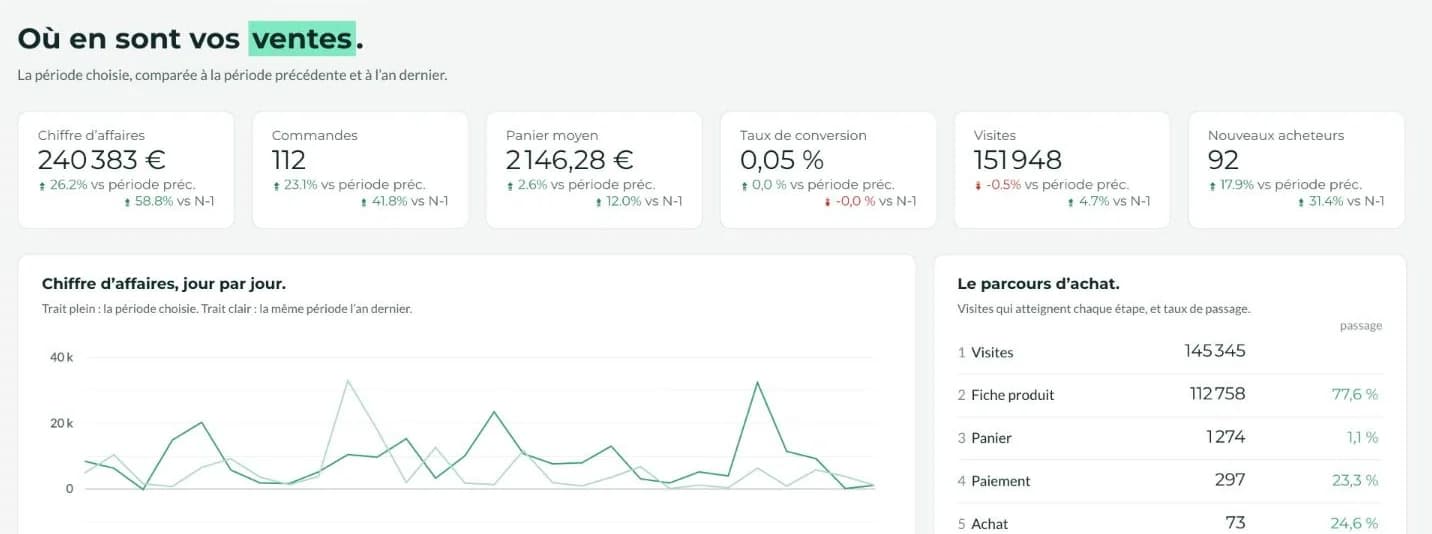The height and width of the screenshot is (534, 1432).
Task: Click the "0" y-axis label on the chart
Action: coord(70,489)
